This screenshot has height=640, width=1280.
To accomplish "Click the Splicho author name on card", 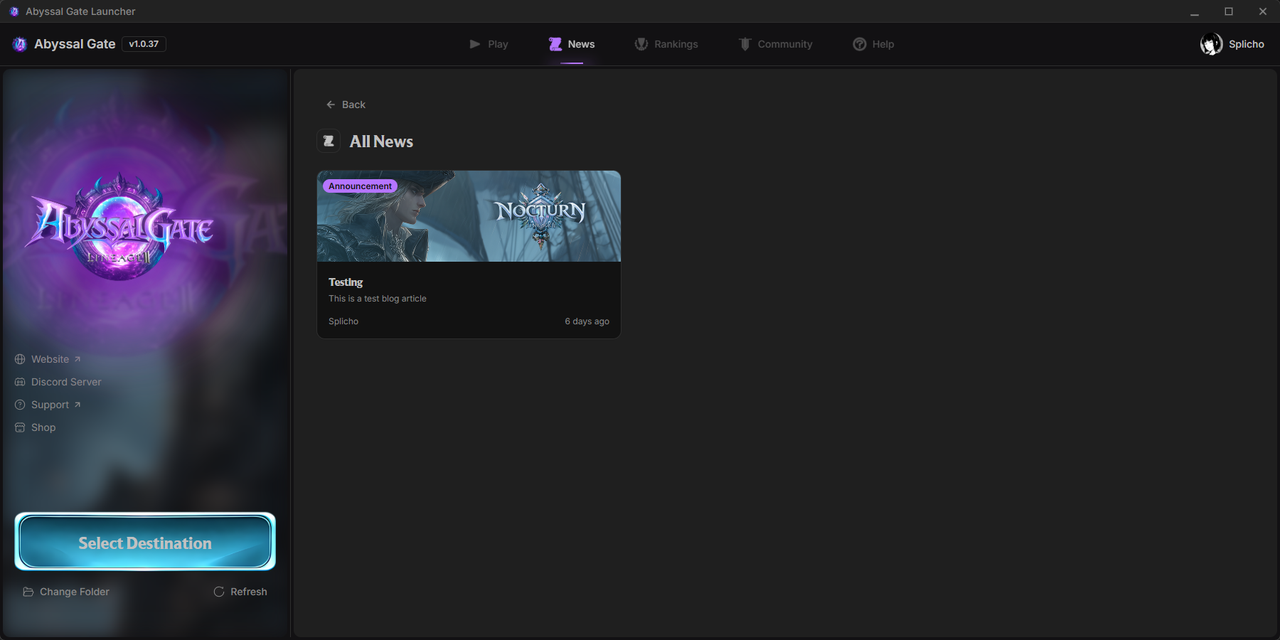I will click(343, 321).
